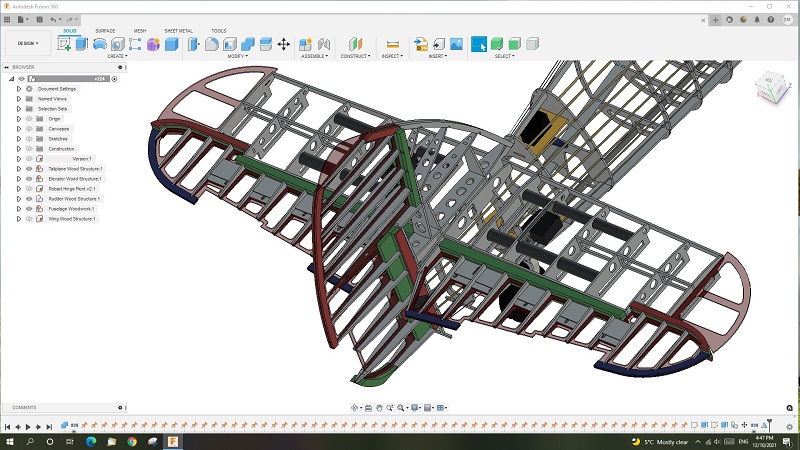Click the Joint assemble icon
Screen dimensions: 800x450
click(x=324, y=44)
